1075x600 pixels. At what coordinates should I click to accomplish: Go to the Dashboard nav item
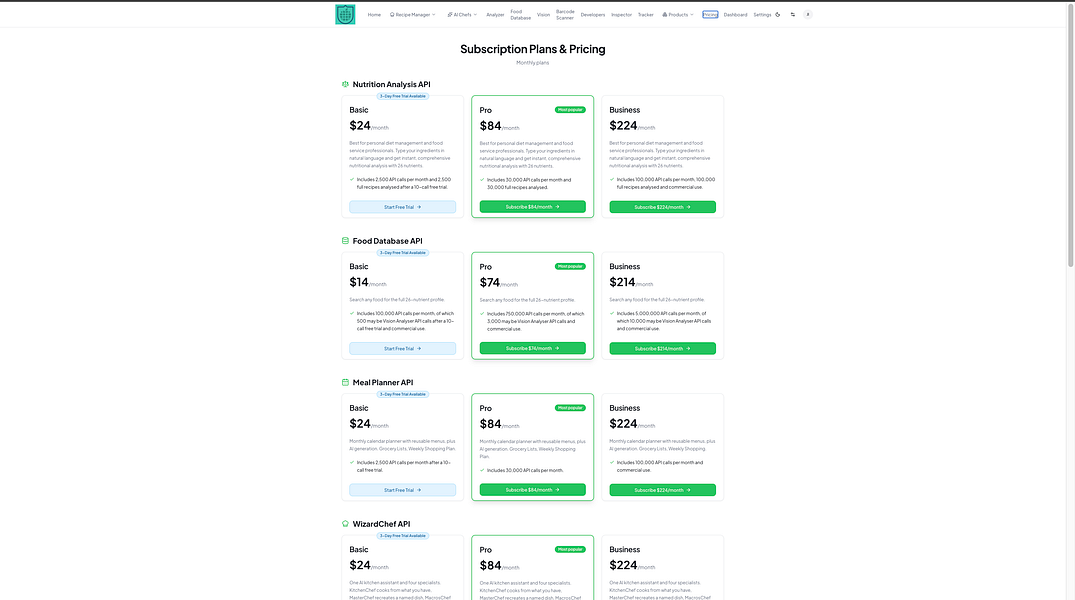735,14
